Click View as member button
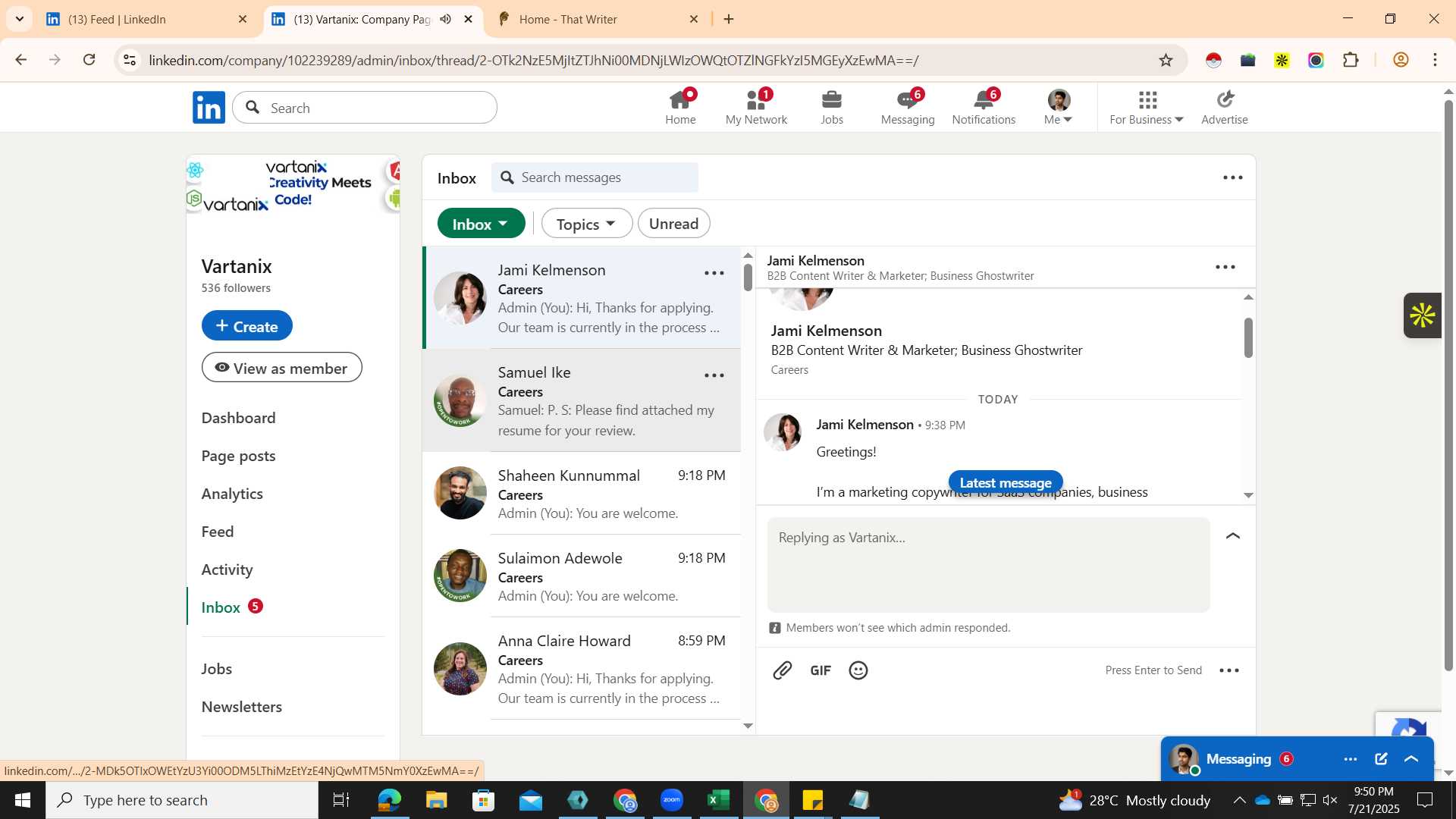 click(281, 368)
